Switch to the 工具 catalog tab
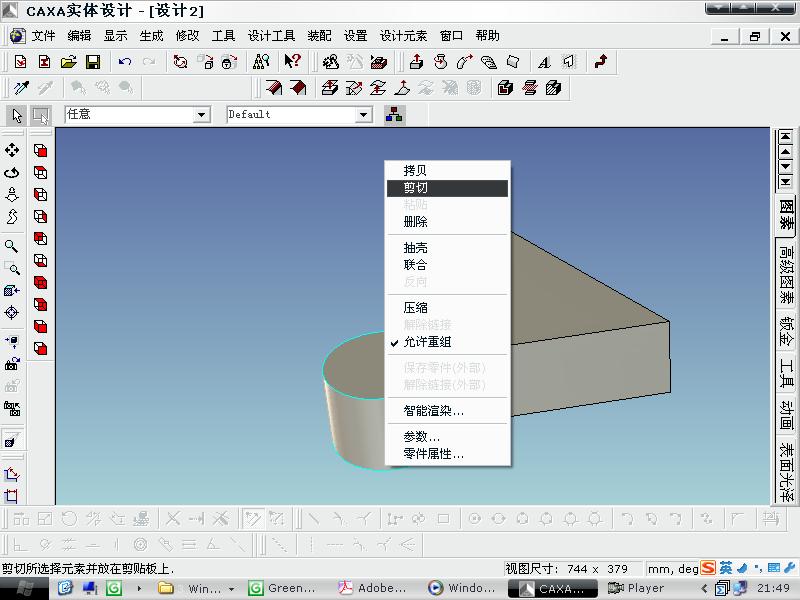 point(786,373)
